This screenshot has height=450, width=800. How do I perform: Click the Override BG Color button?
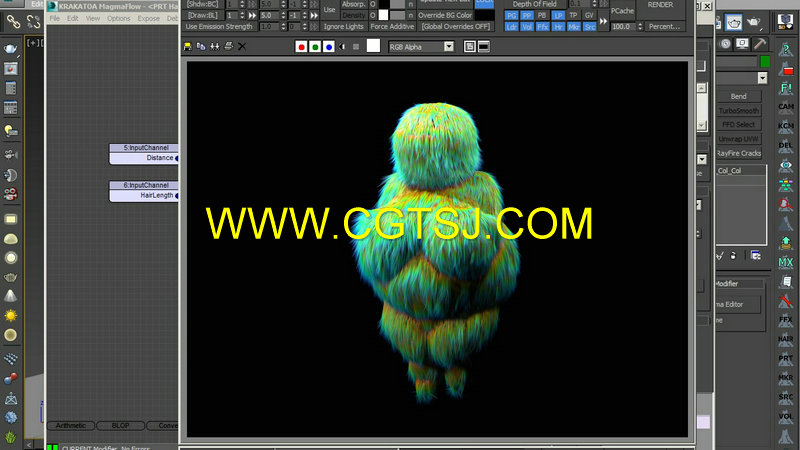[445, 15]
